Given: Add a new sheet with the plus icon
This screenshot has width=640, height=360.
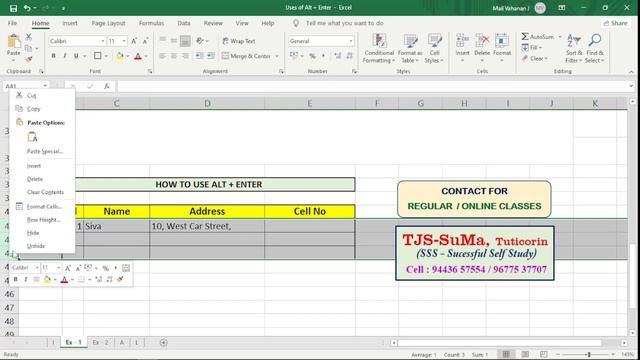Looking at the screenshot, I should (163, 342).
